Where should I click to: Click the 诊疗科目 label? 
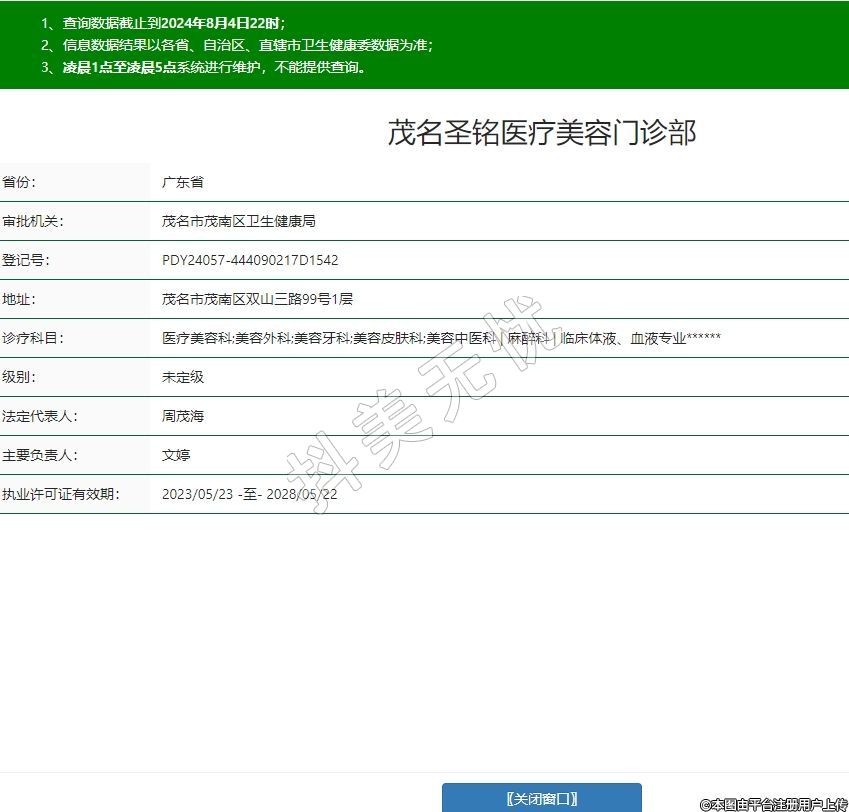(x=33, y=338)
